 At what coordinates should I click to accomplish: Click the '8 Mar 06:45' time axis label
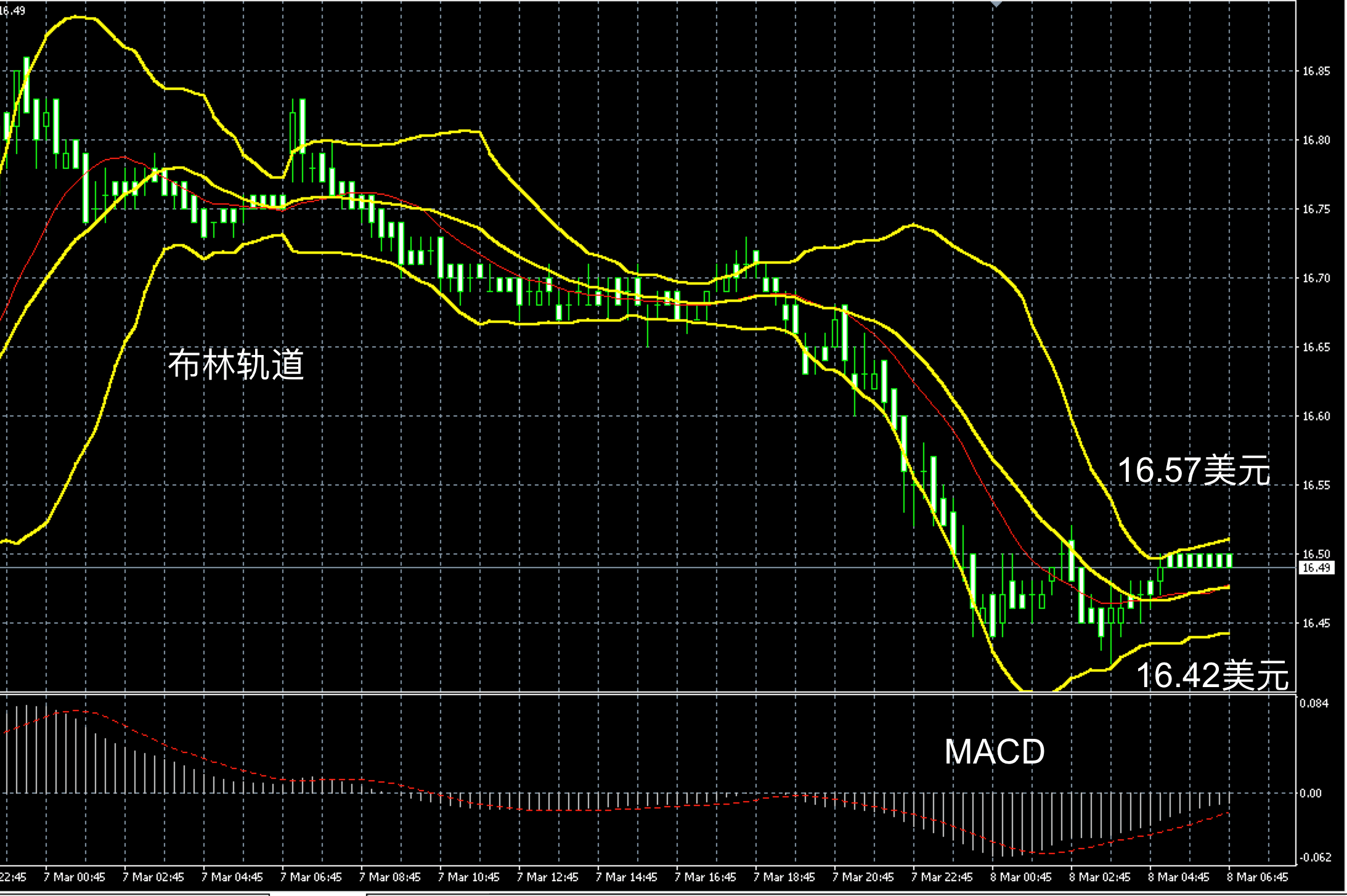coord(1258,877)
